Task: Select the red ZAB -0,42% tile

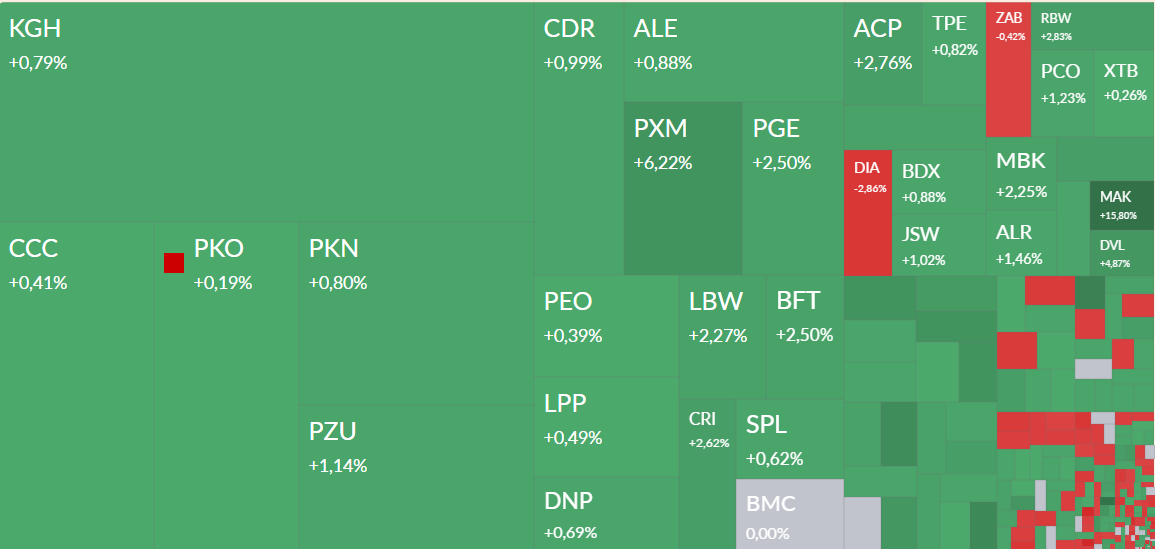Action: click(x=1008, y=70)
